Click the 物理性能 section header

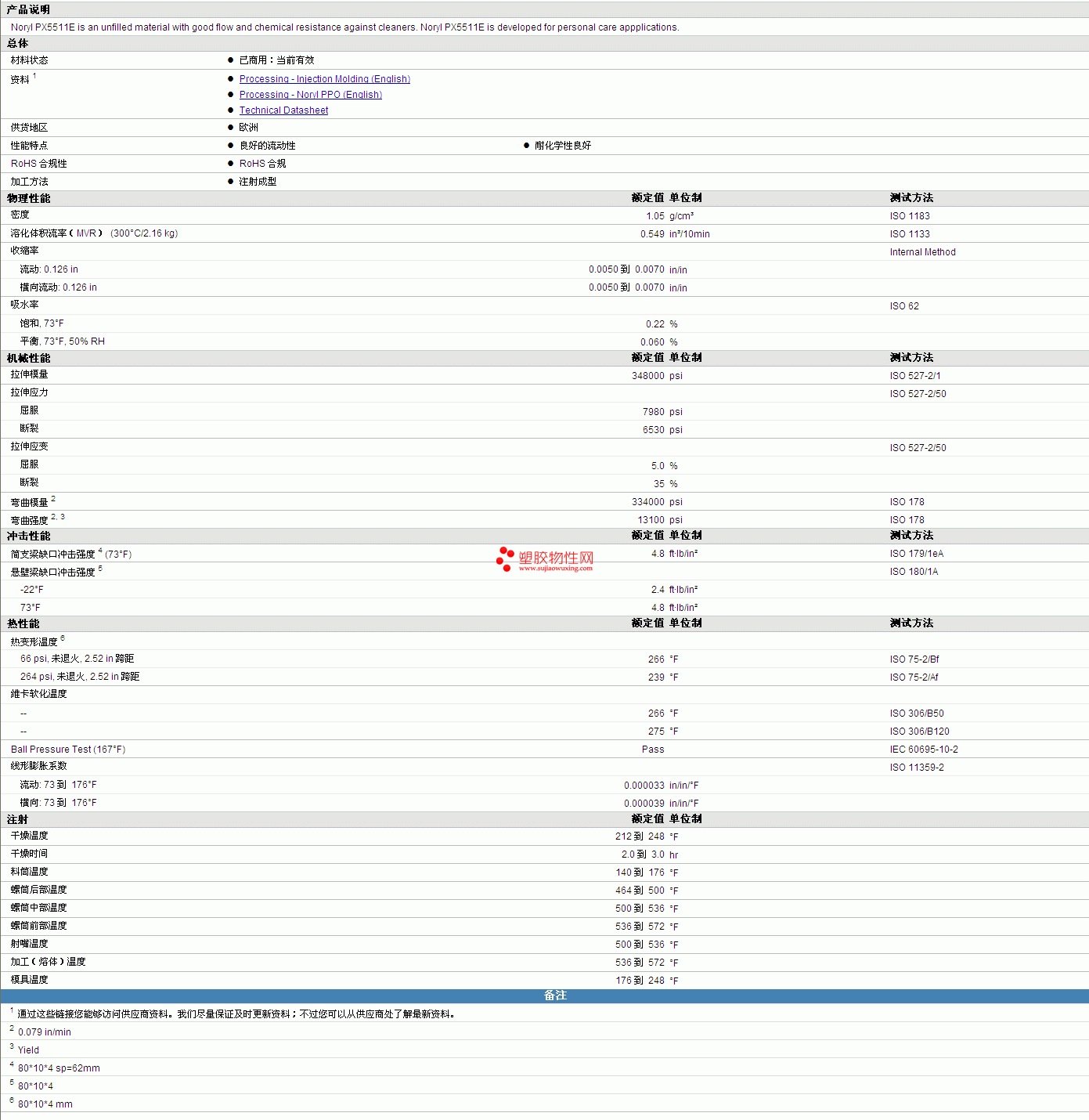[x=29, y=199]
